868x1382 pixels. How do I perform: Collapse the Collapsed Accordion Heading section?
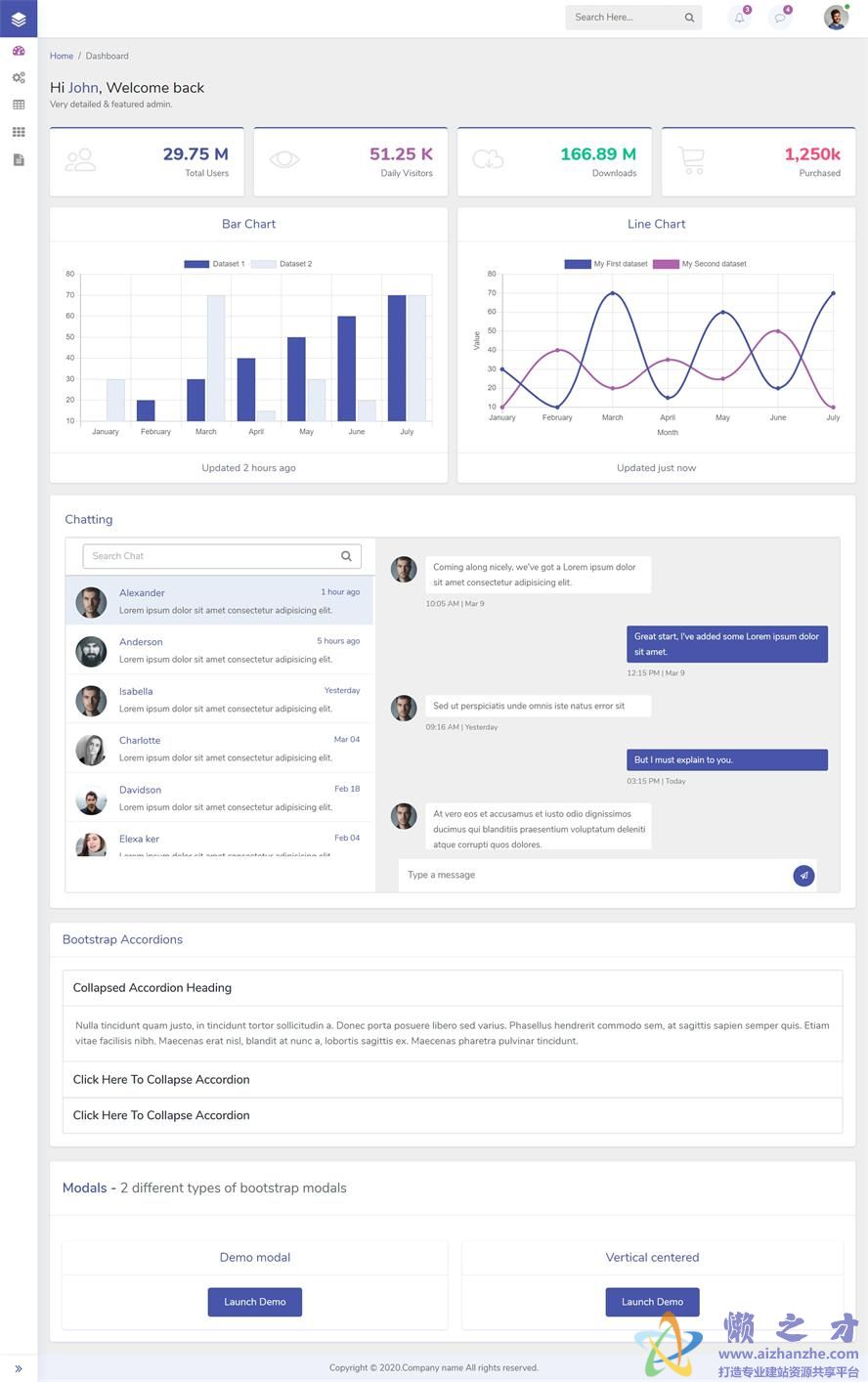point(152,988)
